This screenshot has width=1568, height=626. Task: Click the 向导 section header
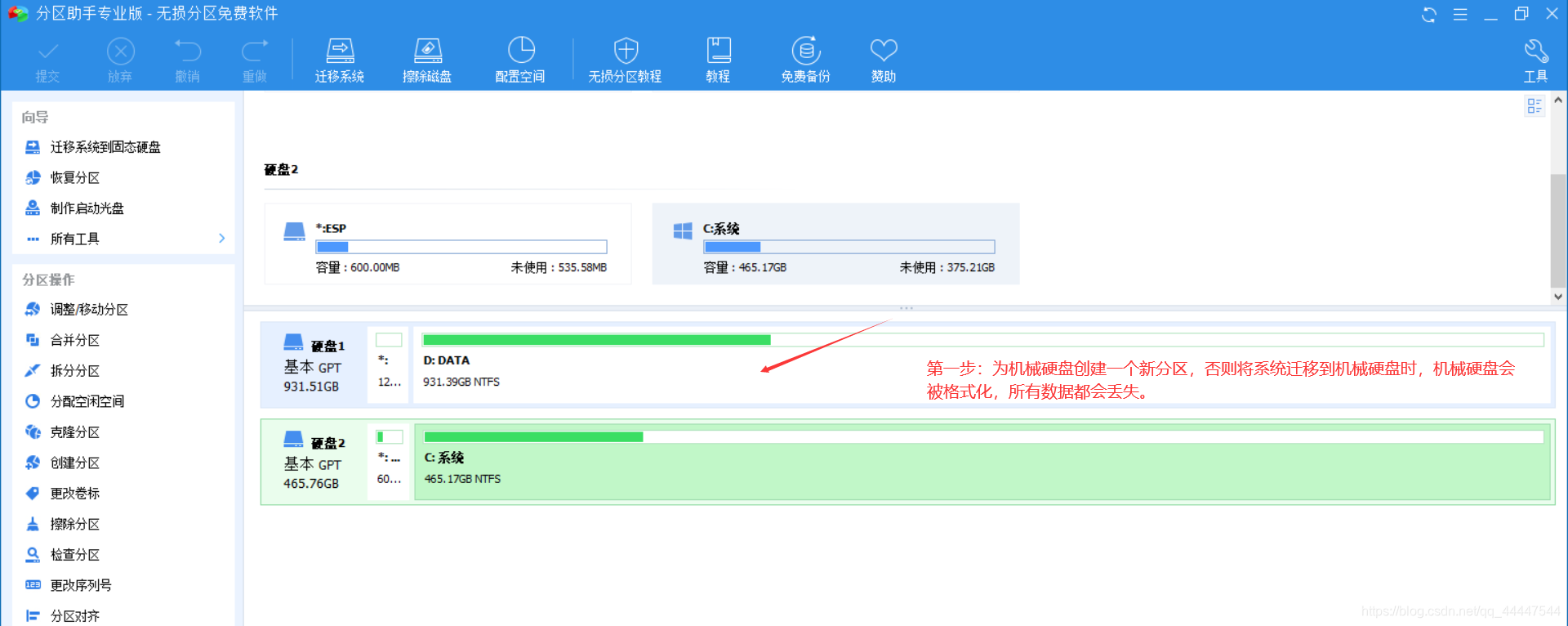[x=35, y=117]
